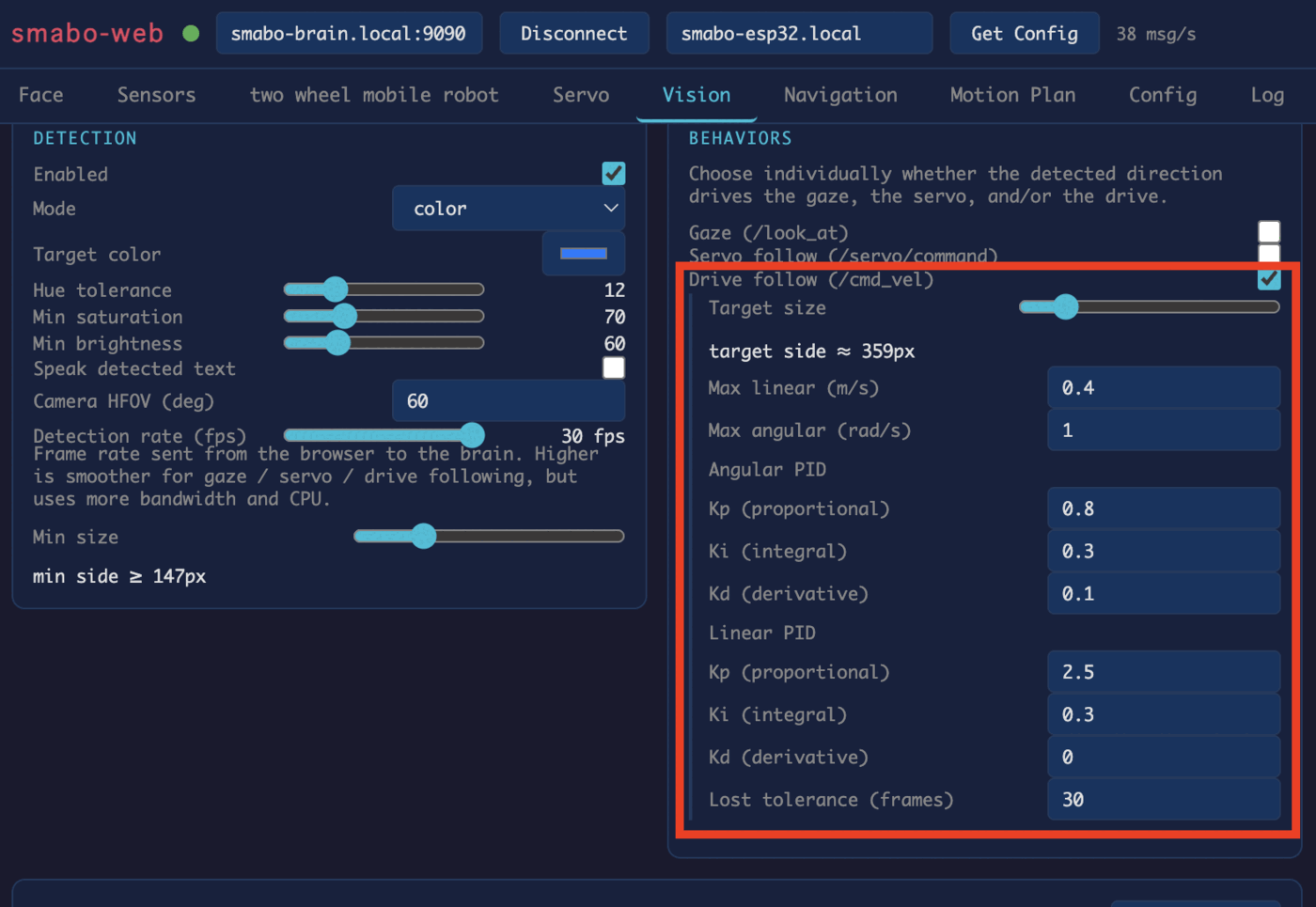The width and height of the screenshot is (1316, 907).
Task: Go to two wheel mobile robot tab
Action: 374,95
